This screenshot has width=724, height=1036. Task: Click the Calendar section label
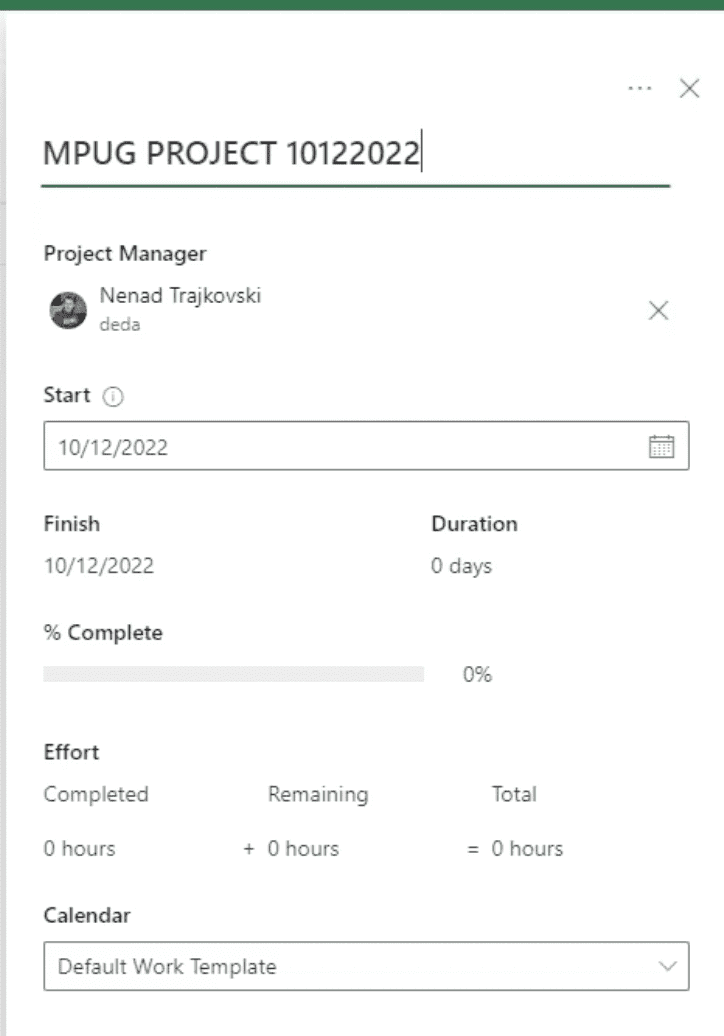[x=87, y=915]
